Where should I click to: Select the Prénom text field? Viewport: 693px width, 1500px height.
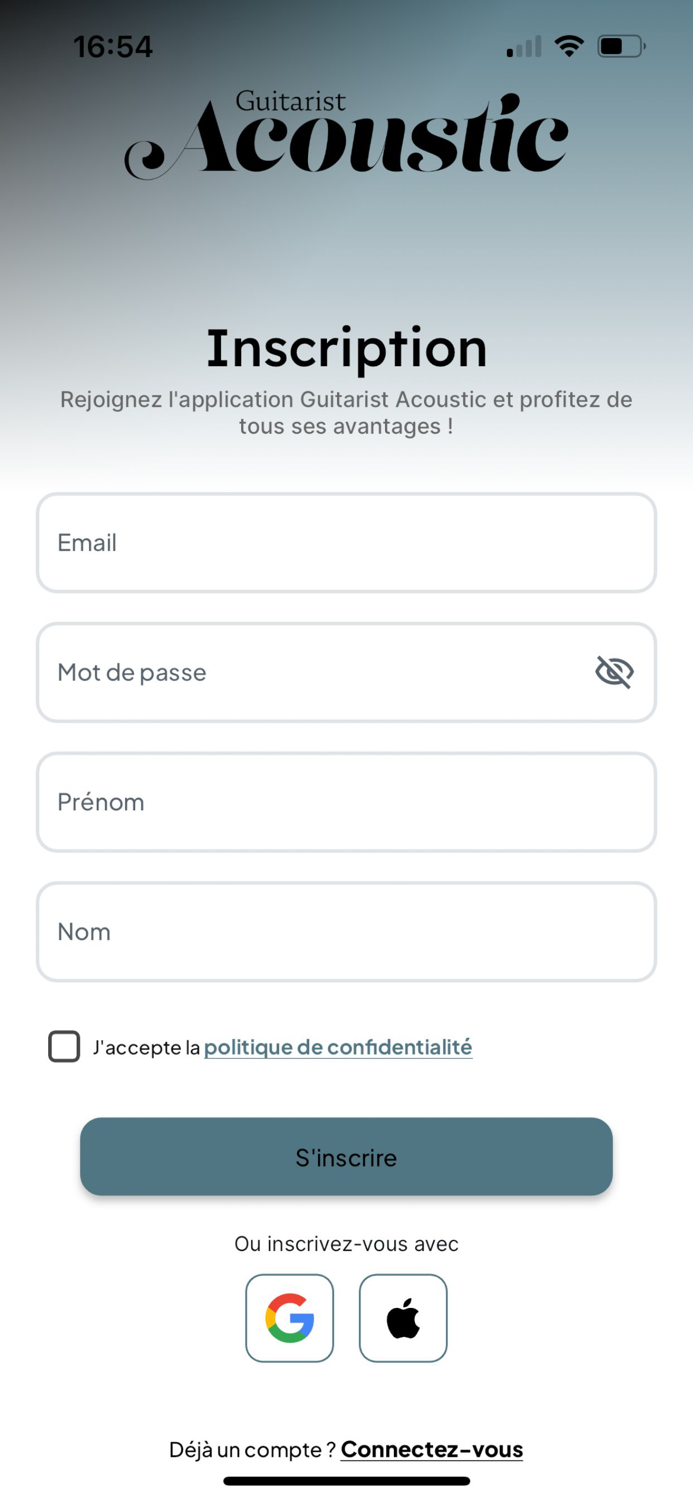point(346,802)
